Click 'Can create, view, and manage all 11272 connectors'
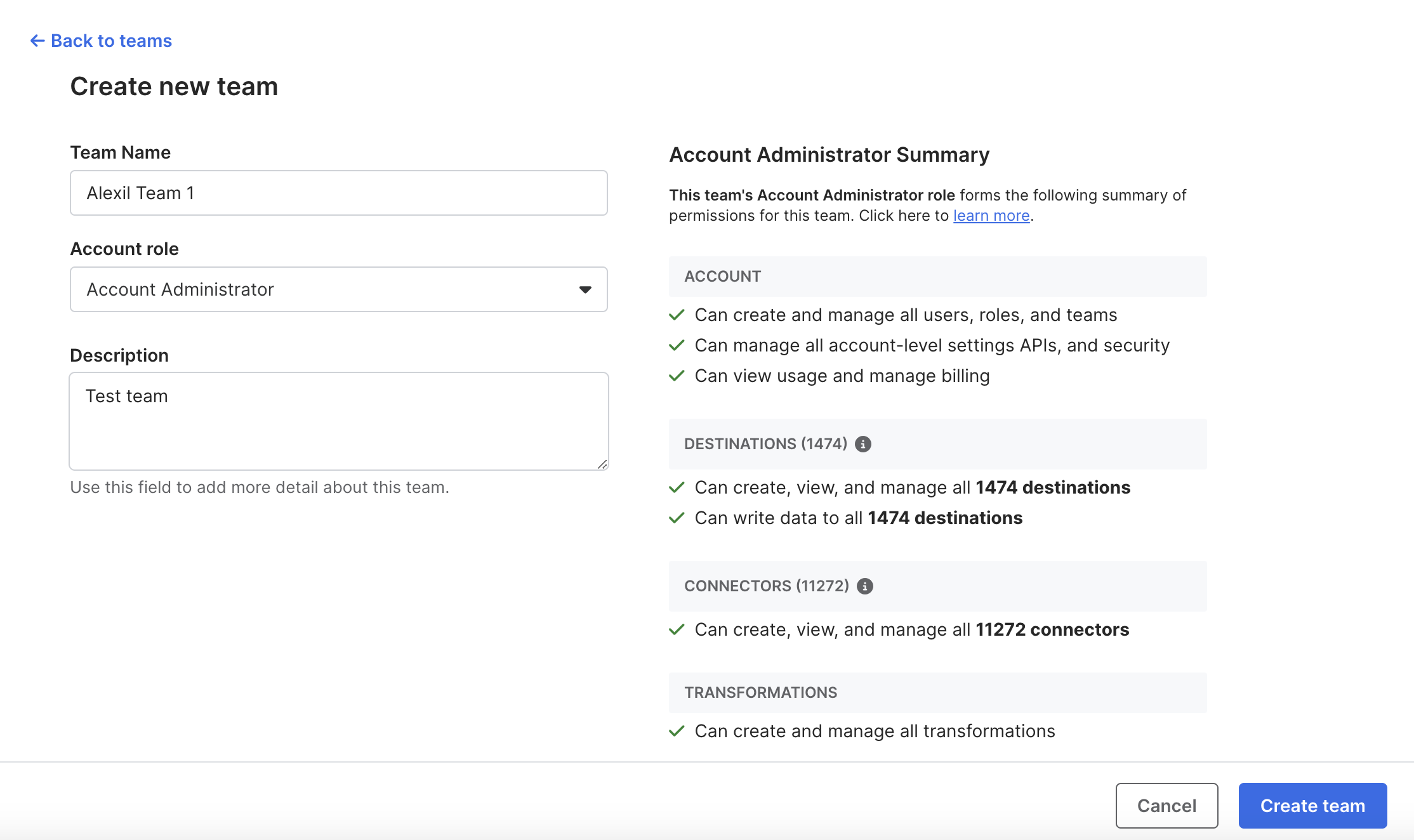1414x840 pixels. [x=912, y=629]
